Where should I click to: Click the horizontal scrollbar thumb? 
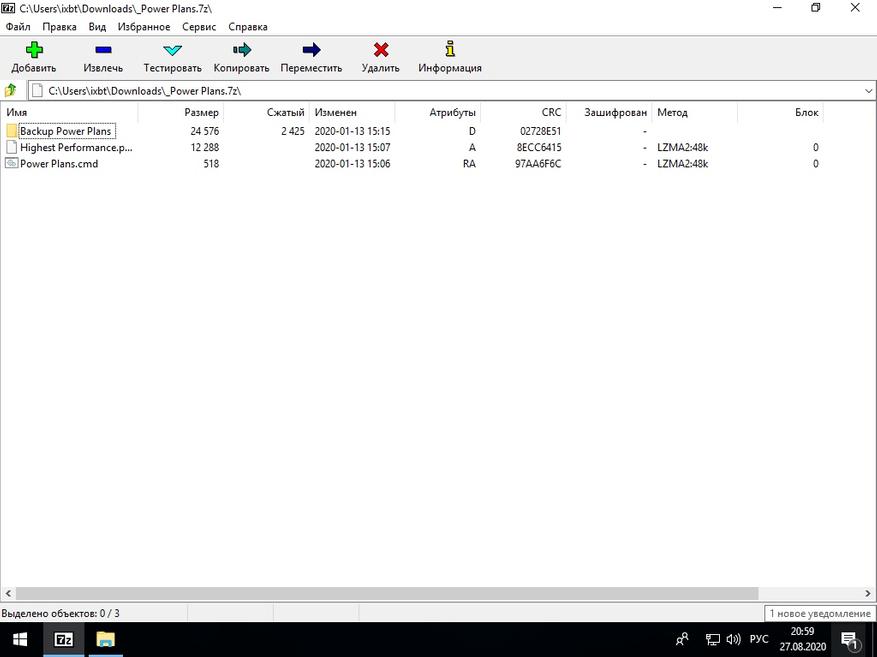[x=386, y=593]
